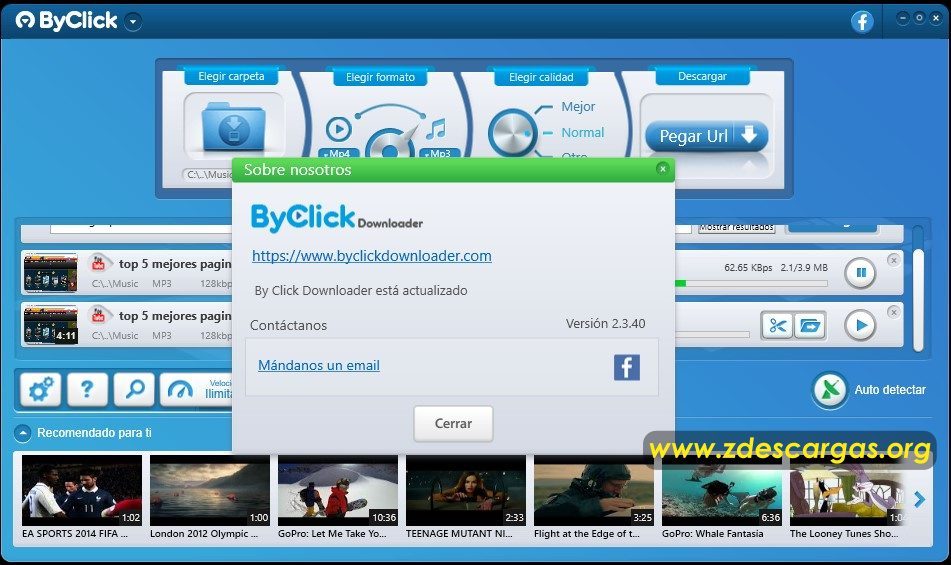
Task: Click the download folder icon
Action: coord(234,127)
